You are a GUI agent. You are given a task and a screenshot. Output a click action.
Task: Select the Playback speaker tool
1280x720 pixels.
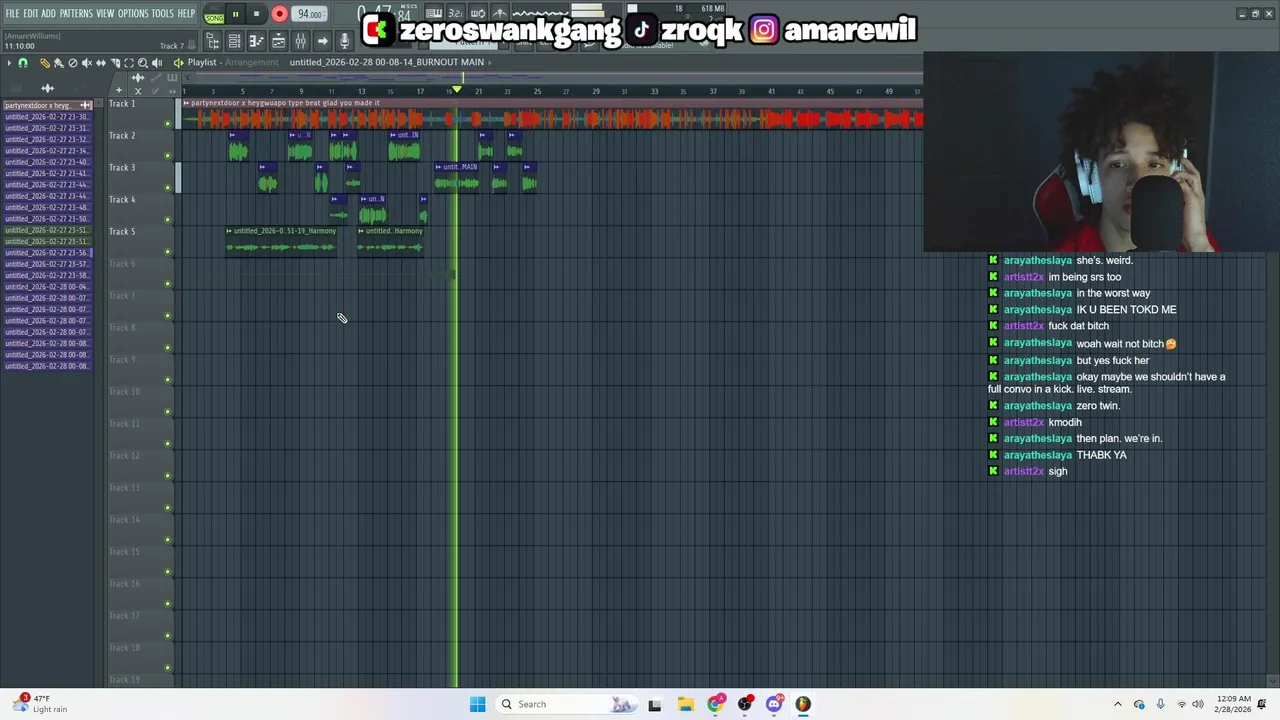[x=157, y=63]
